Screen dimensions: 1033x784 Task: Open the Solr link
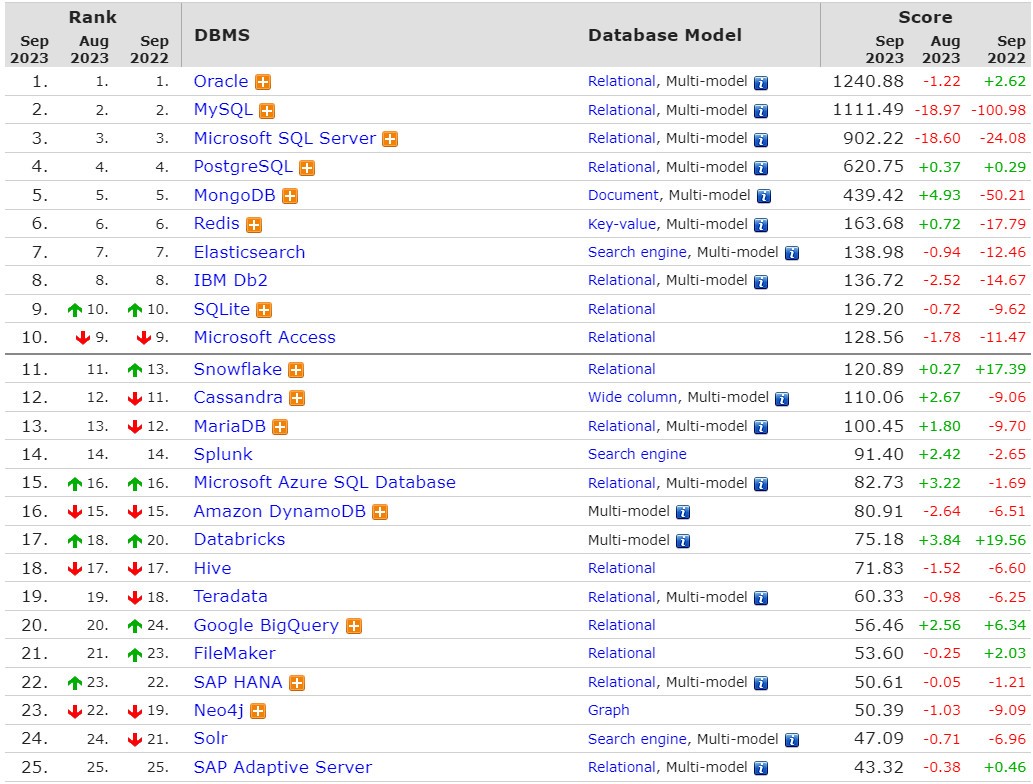210,739
